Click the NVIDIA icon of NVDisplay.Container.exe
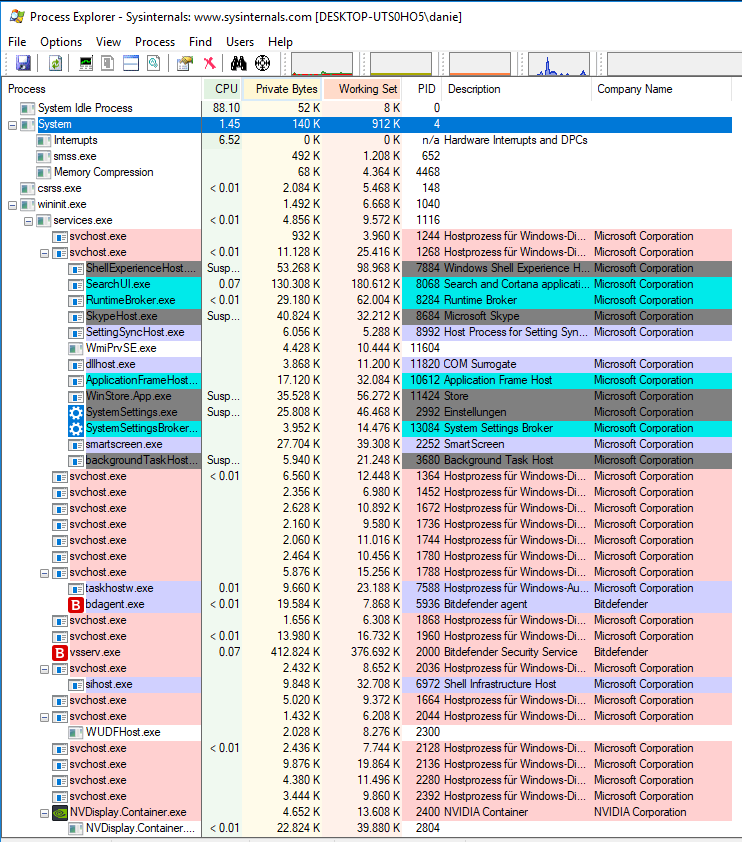Image resolution: width=742 pixels, height=842 pixels. click(60, 812)
